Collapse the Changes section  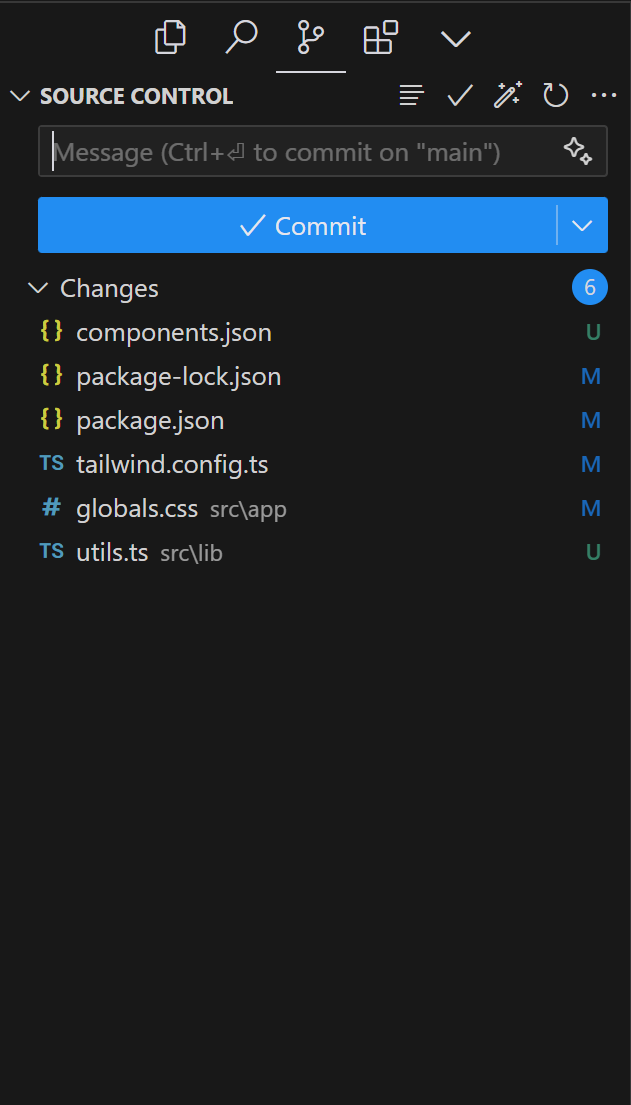coord(37,288)
